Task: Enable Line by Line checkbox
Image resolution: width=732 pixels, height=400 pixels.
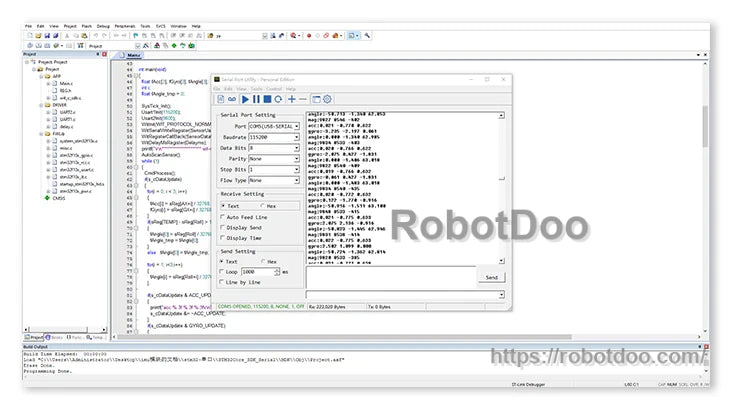Action: coord(222,282)
